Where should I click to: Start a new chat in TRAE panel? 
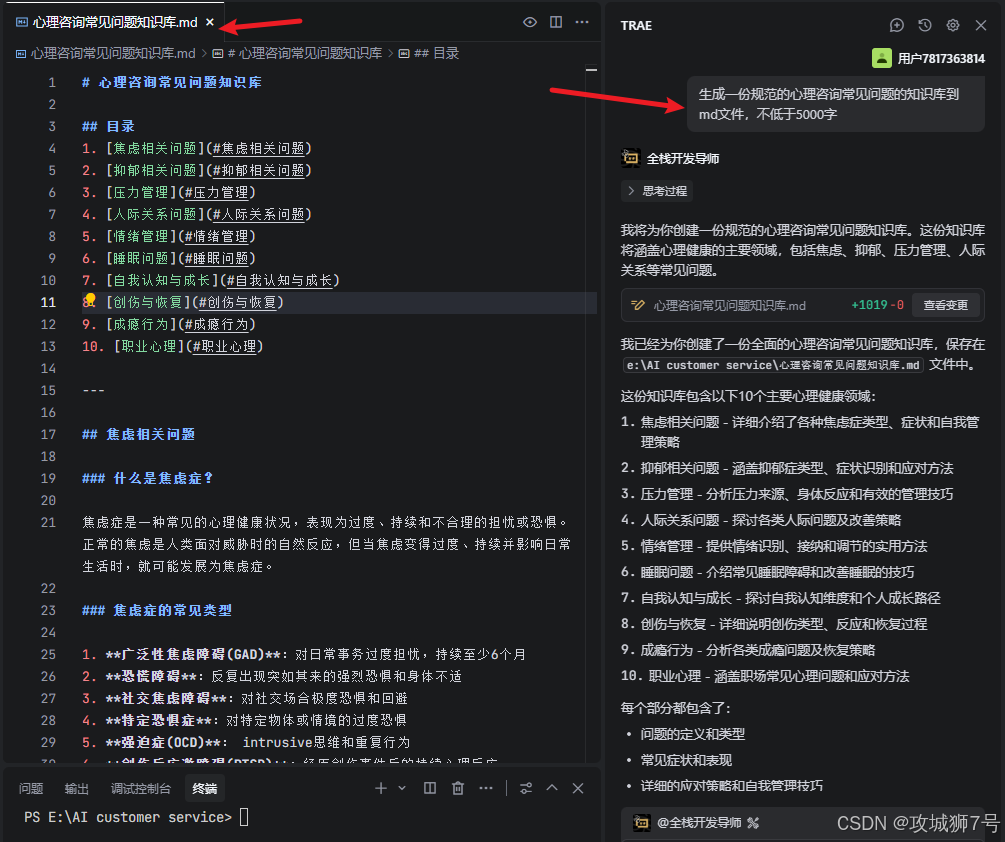897,26
